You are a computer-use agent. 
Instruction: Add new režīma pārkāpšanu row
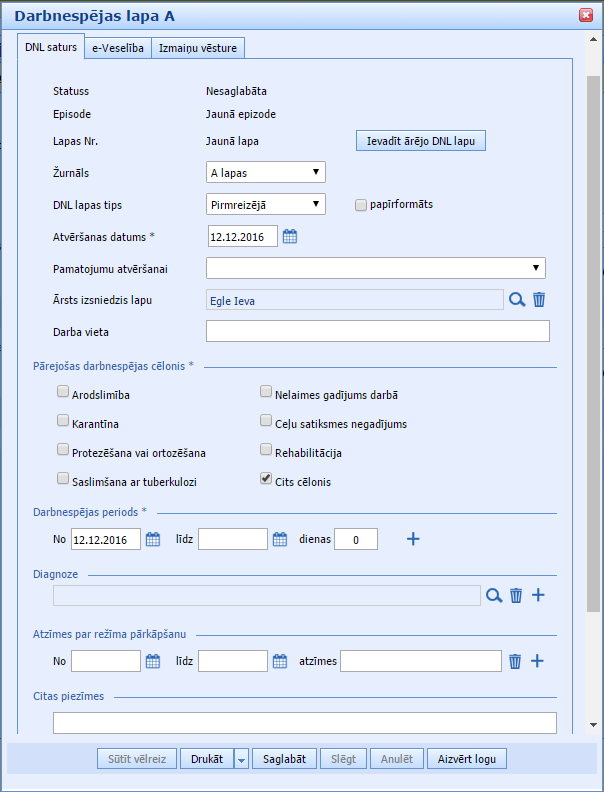pos(537,661)
